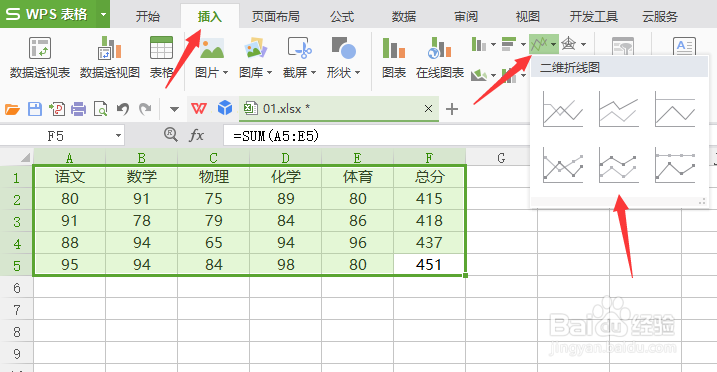Click the formula lookup magnifier icon
717x372 pixels.
pos(171,135)
